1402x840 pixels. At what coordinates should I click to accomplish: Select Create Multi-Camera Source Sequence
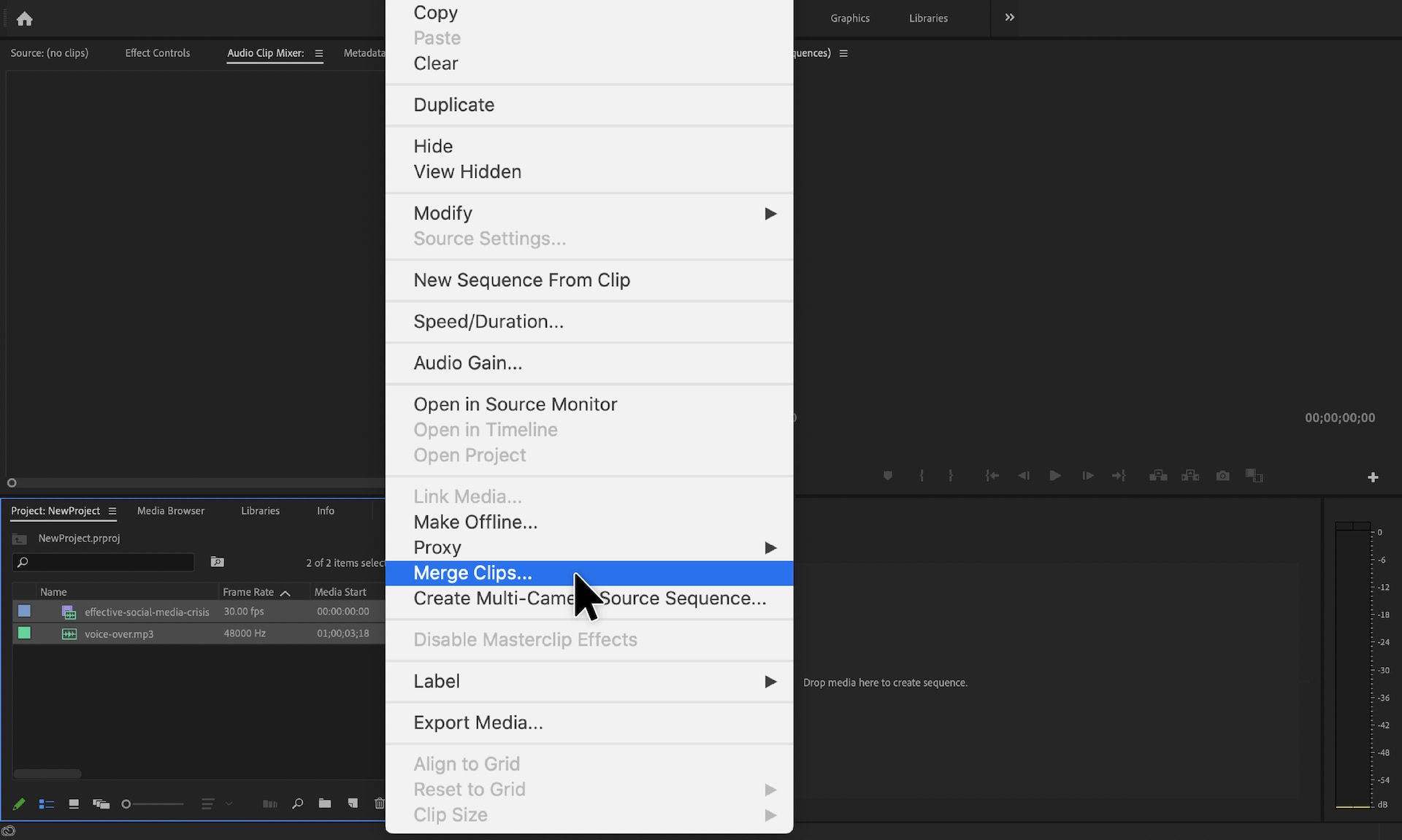[x=589, y=598]
